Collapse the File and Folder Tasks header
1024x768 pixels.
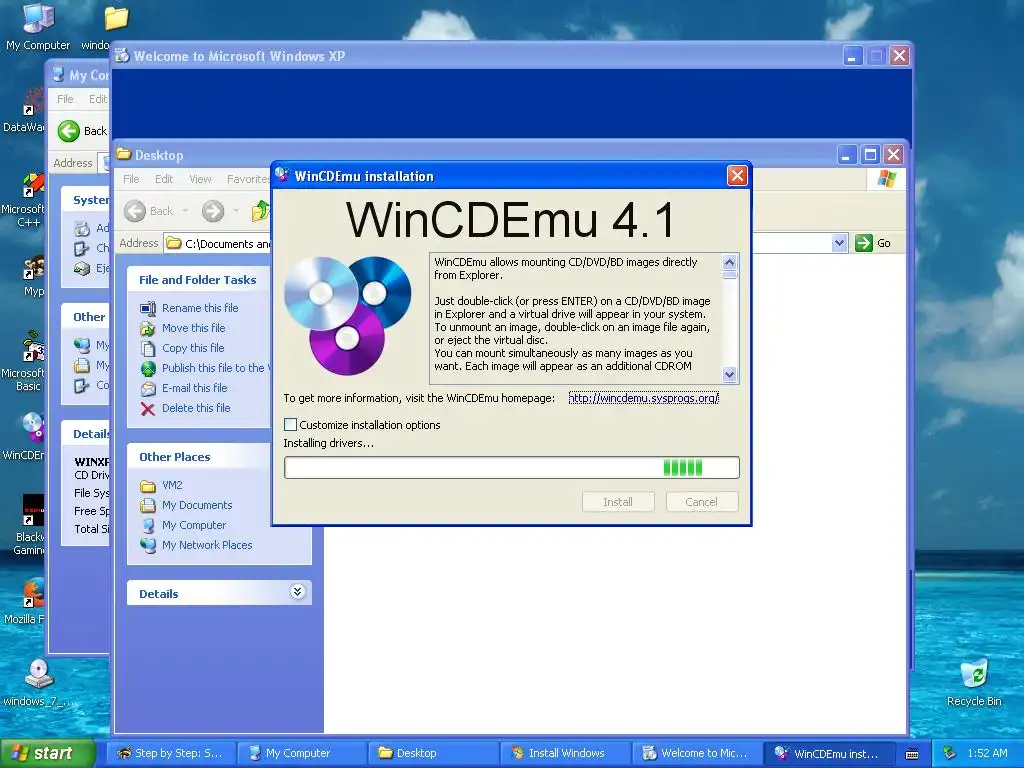[197, 280]
